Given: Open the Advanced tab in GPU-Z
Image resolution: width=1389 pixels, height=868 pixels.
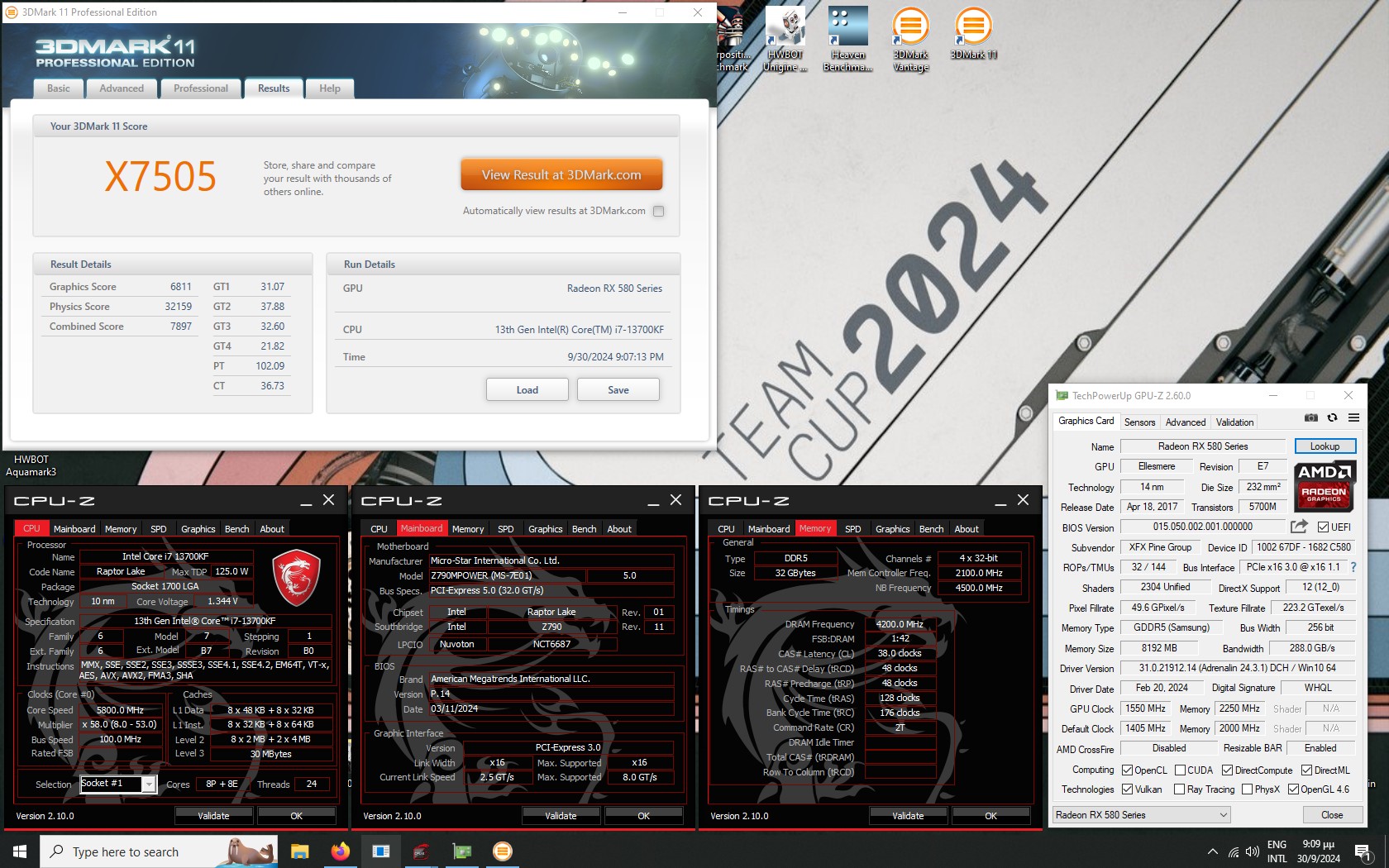Looking at the screenshot, I should [x=1186, y=422].
